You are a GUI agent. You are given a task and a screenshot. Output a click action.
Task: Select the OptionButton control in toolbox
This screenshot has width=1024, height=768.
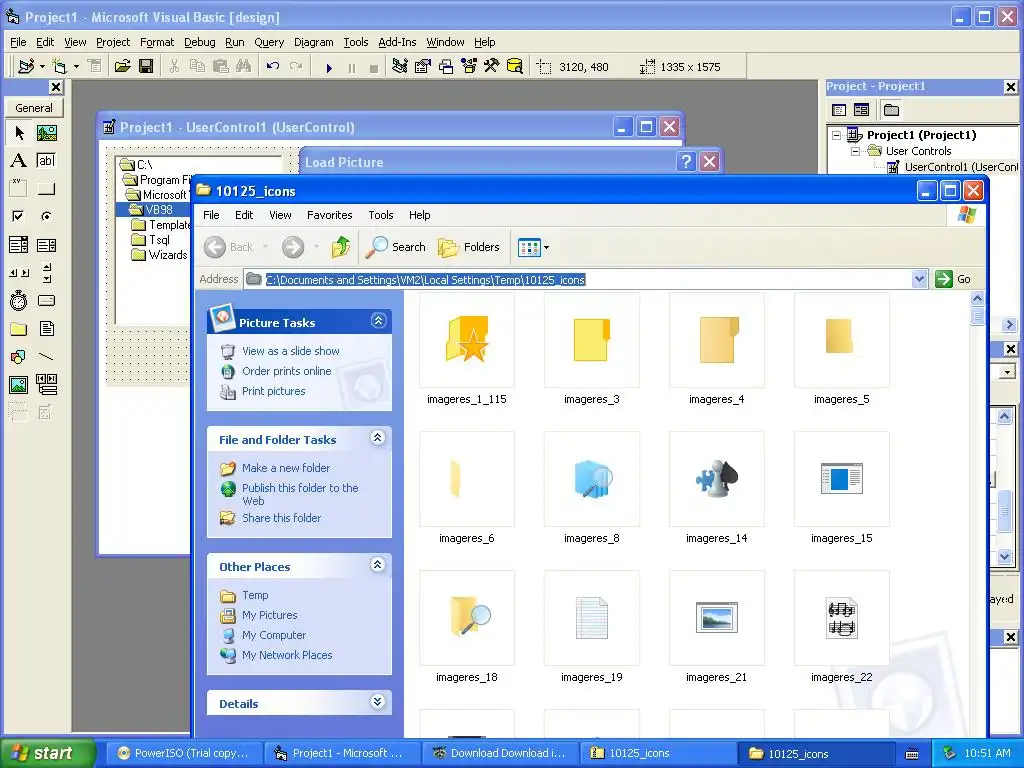[x=46, y=216]
